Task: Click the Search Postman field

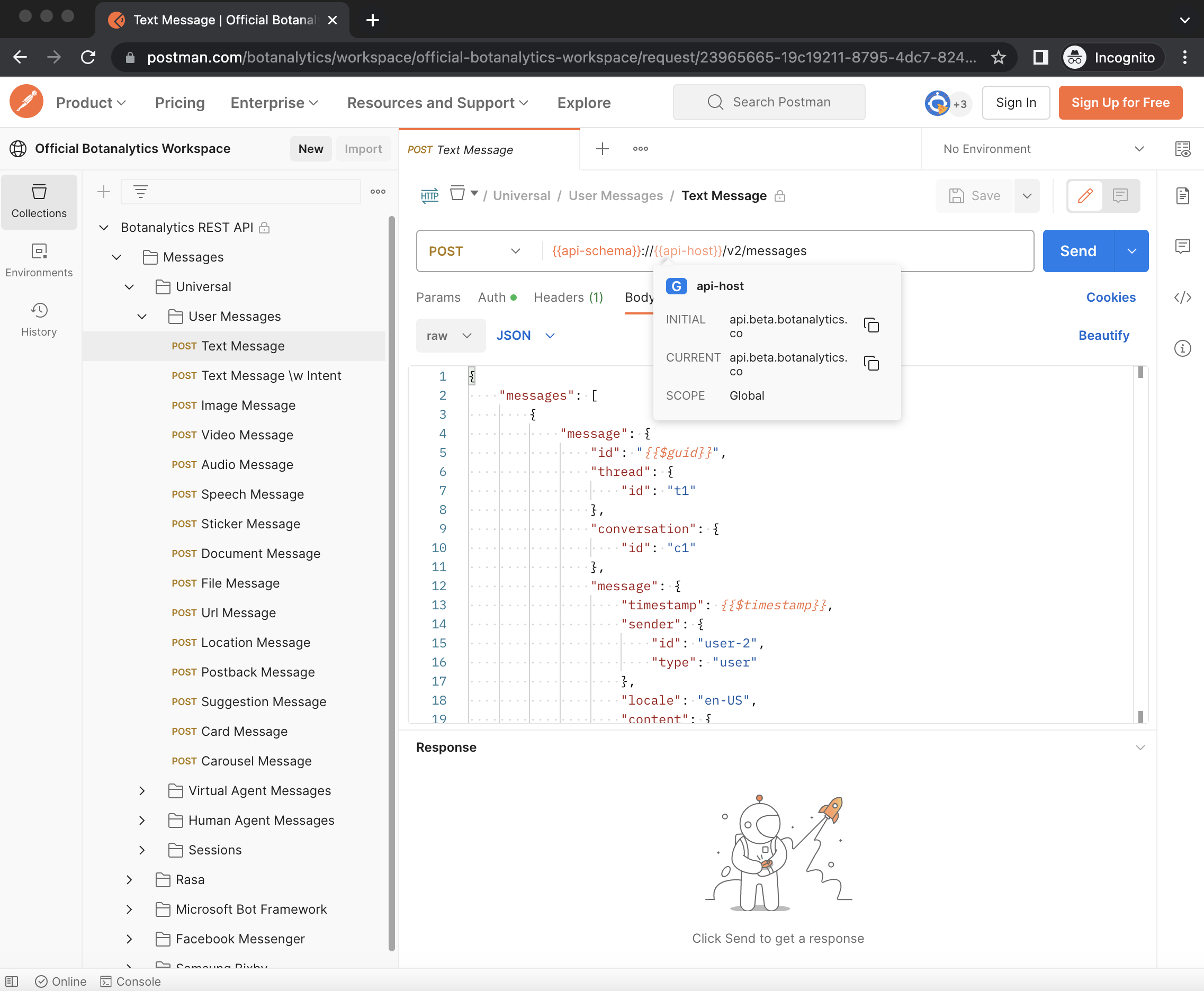Action: tap(768, 102)
